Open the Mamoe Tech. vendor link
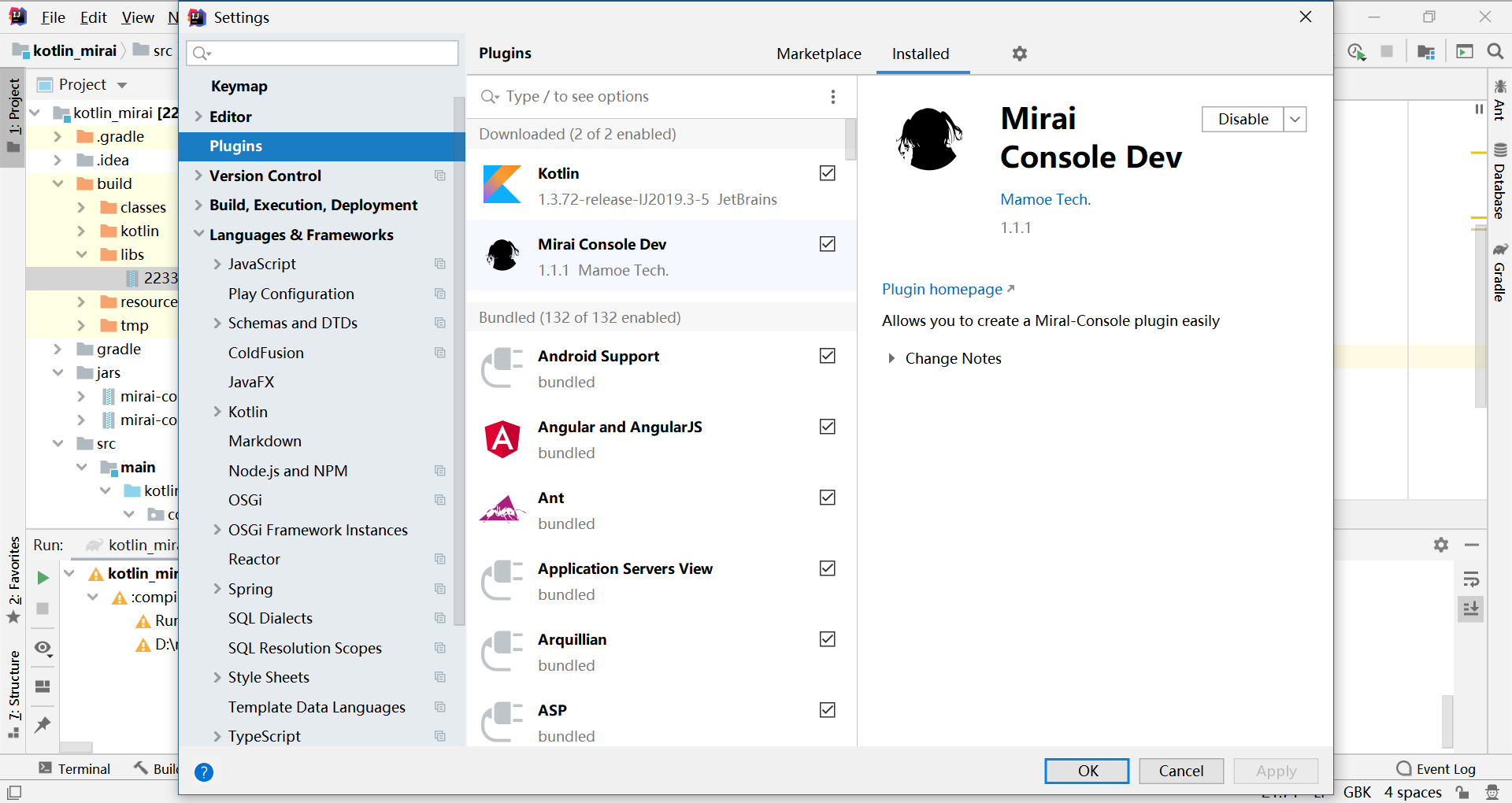The width and height of the screenshot is (1512, 803). (x=1045, y=200)
